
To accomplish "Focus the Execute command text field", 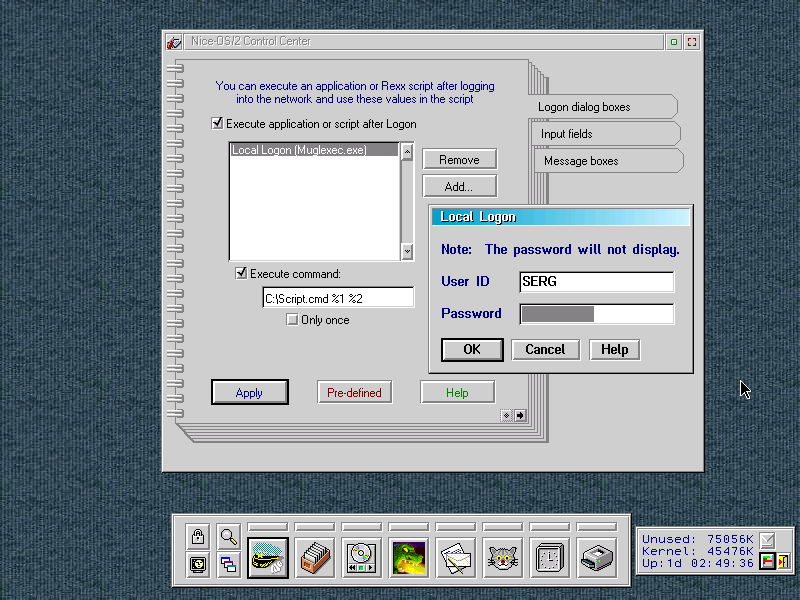I will pos(338,298).
